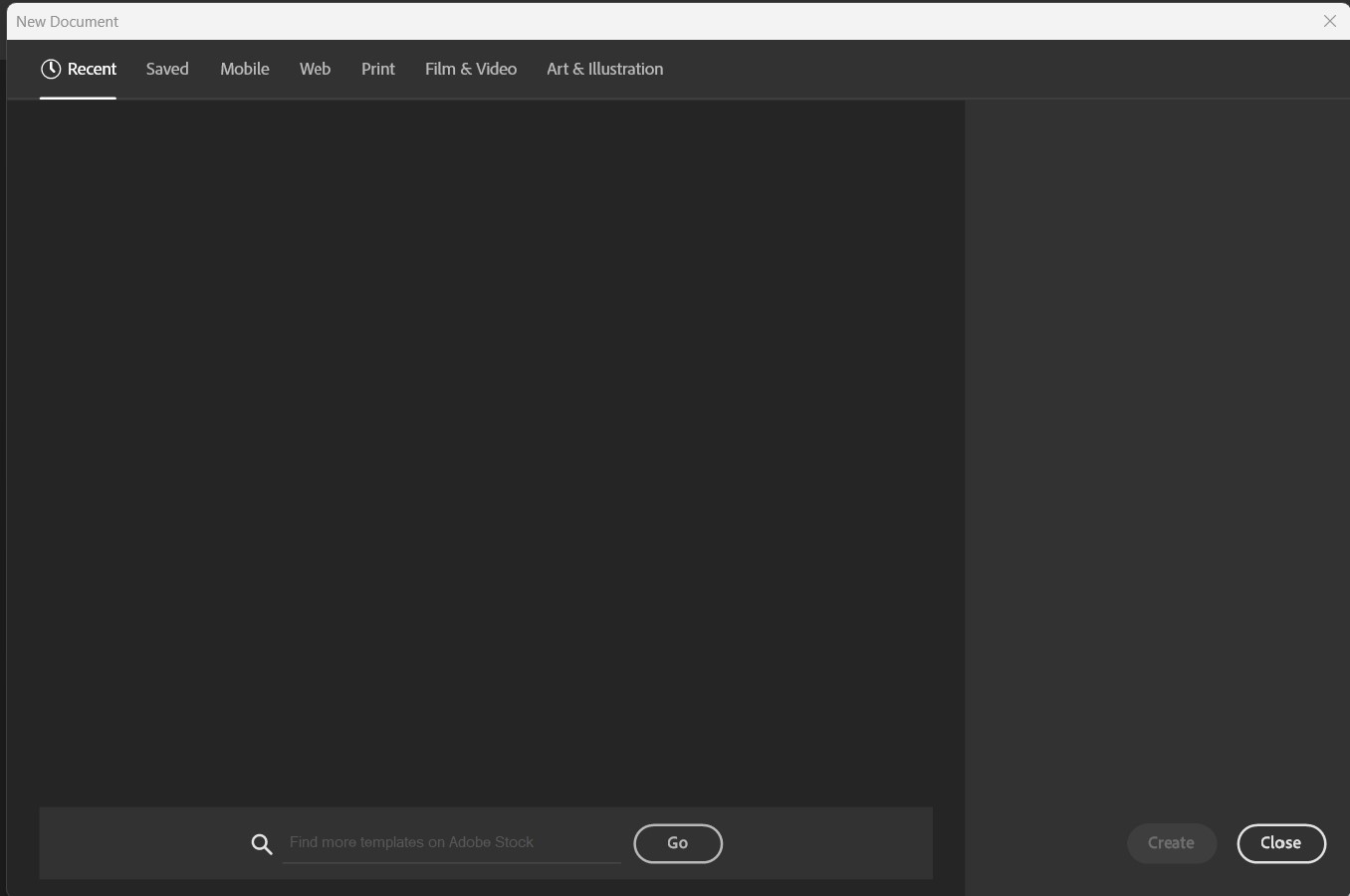Switch to the Saved tab
This screenshot has height=896, width=1350.
tap(166, 69)
